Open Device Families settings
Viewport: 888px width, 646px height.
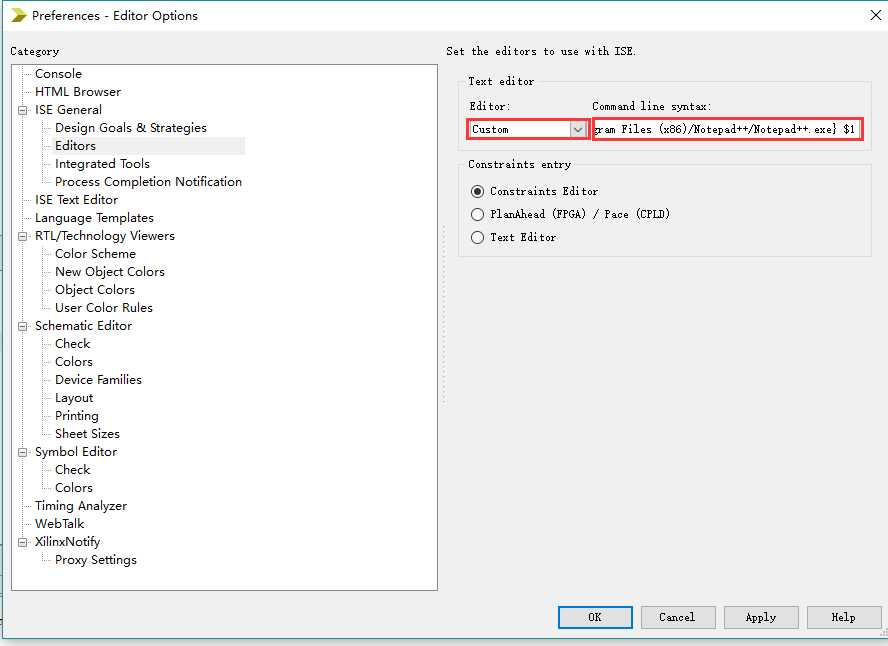click(x=99, y=380)
